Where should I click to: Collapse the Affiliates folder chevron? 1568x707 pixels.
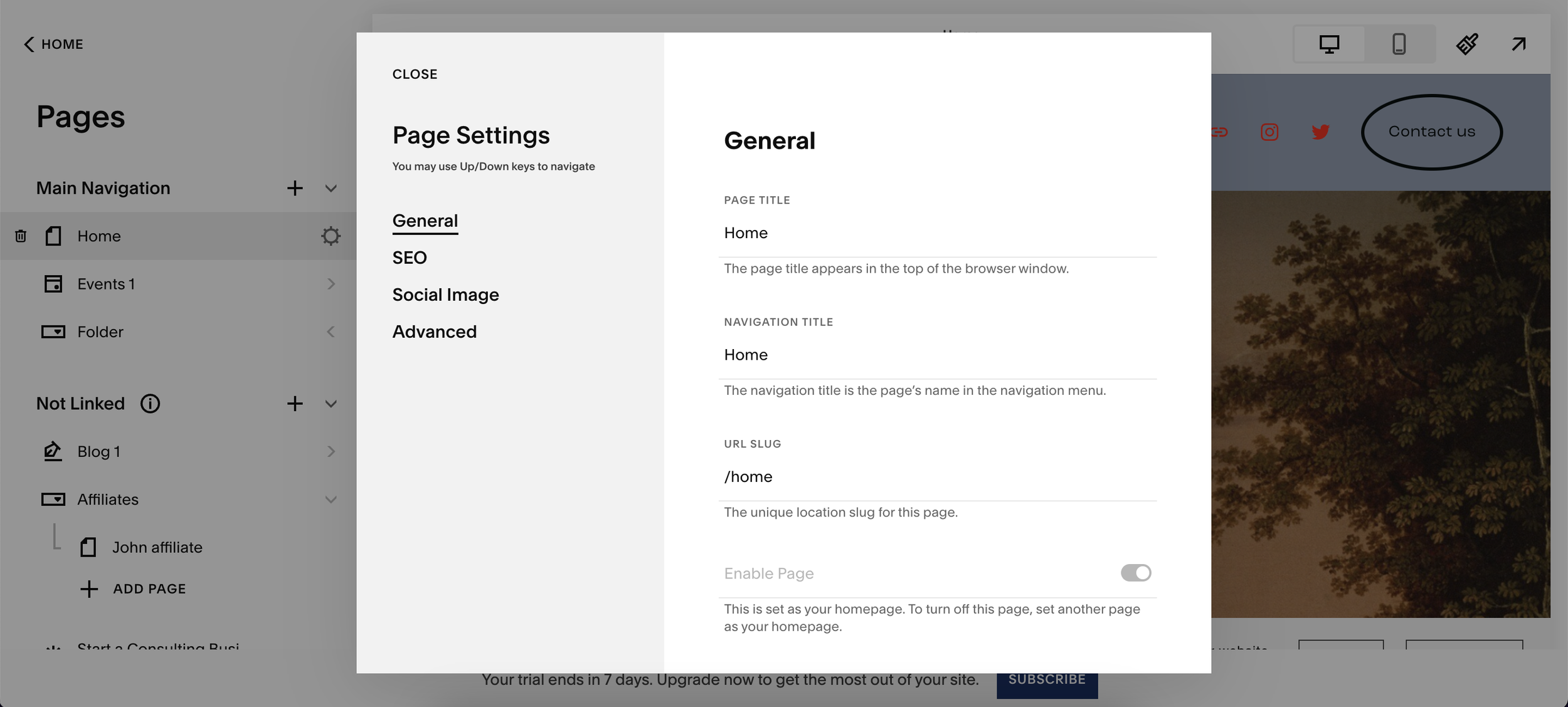point(331,500)
